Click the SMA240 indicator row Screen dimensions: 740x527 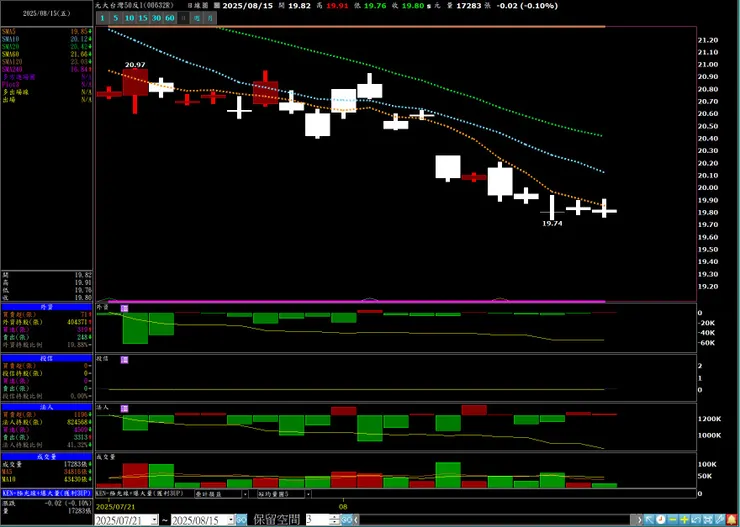click(x=47, y=69)
